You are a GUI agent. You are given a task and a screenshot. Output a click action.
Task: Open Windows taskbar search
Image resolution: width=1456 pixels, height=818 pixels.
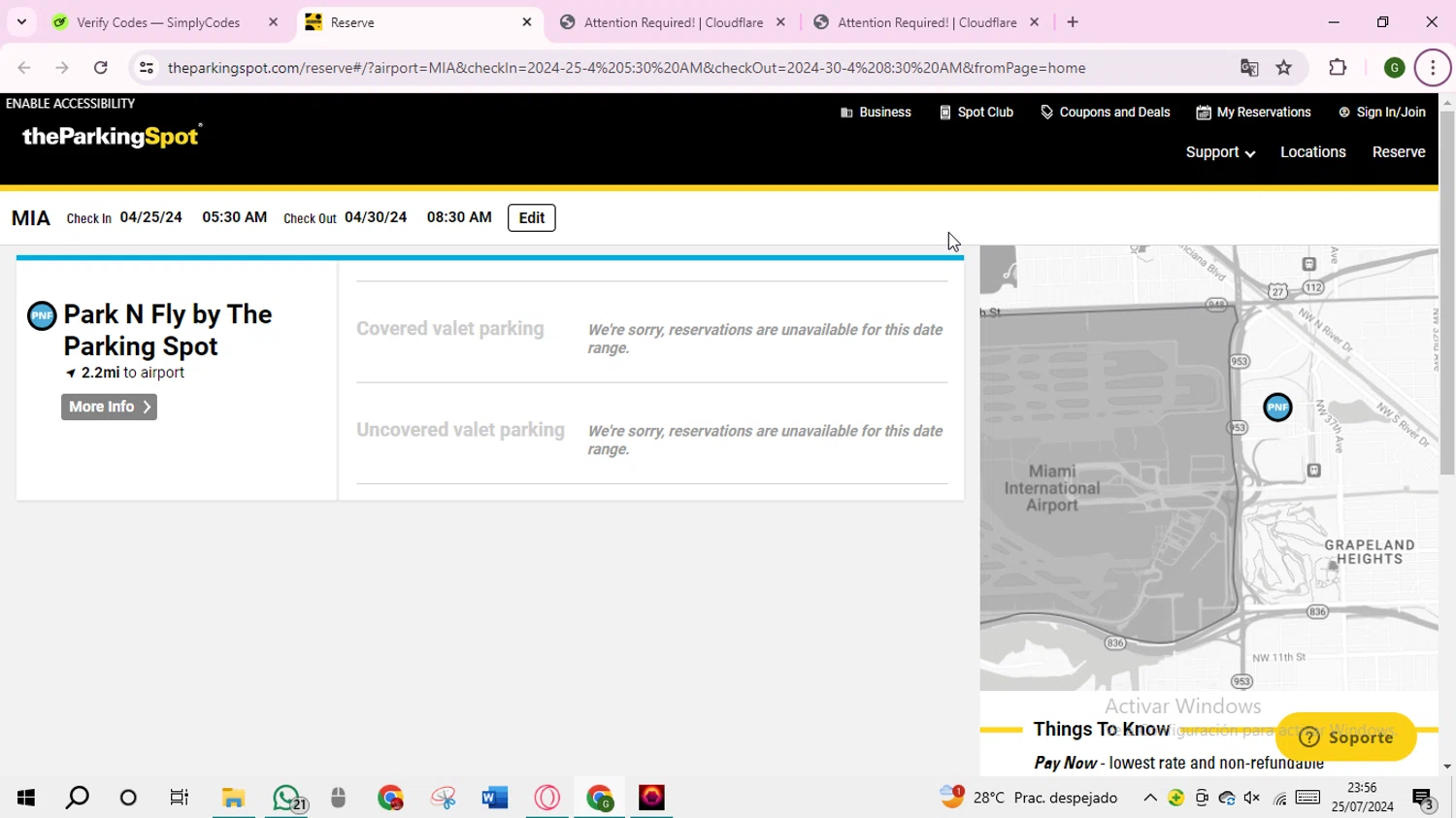point(78,798)
